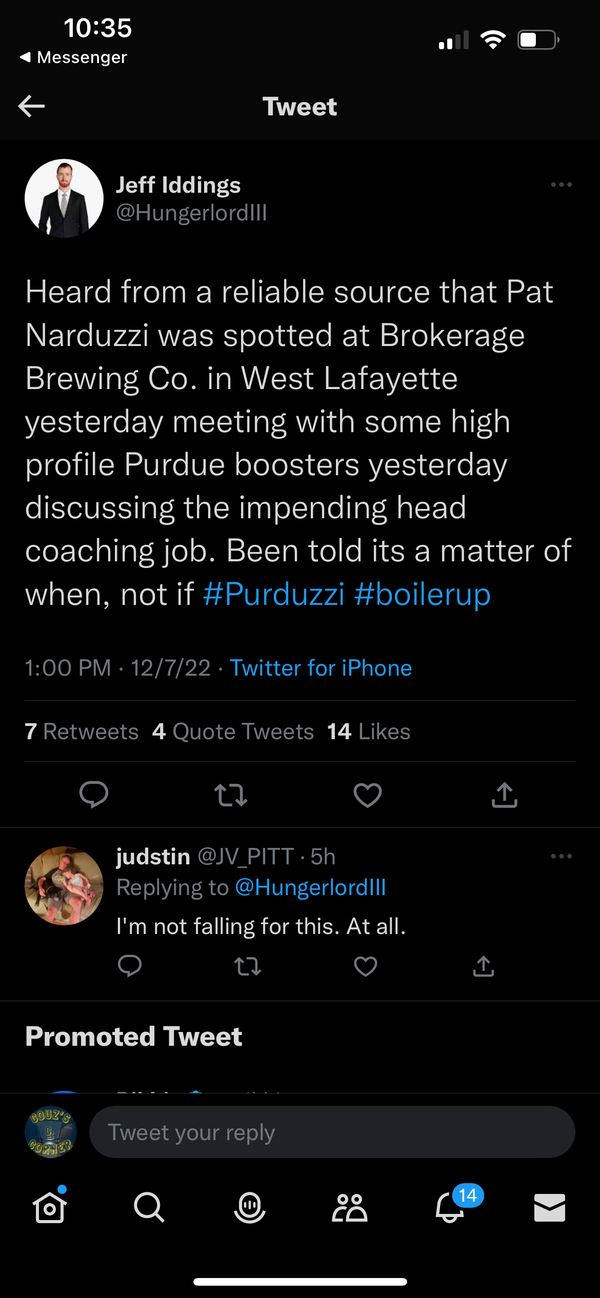This screenshot has width=600, height=1298.
Task: Retweet the main tweet
Action: (231, 794)
